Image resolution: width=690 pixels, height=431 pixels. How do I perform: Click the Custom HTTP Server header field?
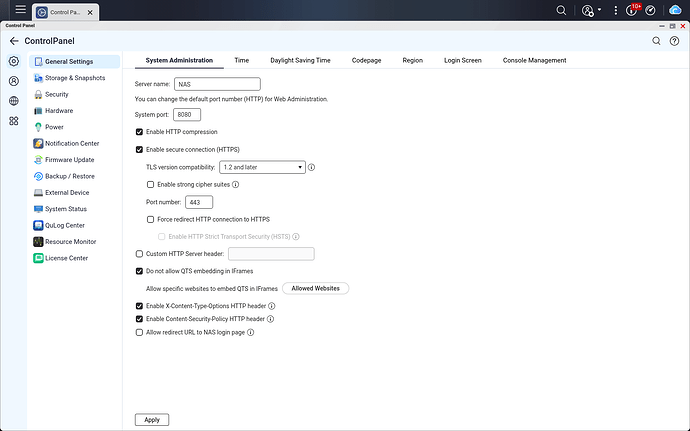pos(271,254)
